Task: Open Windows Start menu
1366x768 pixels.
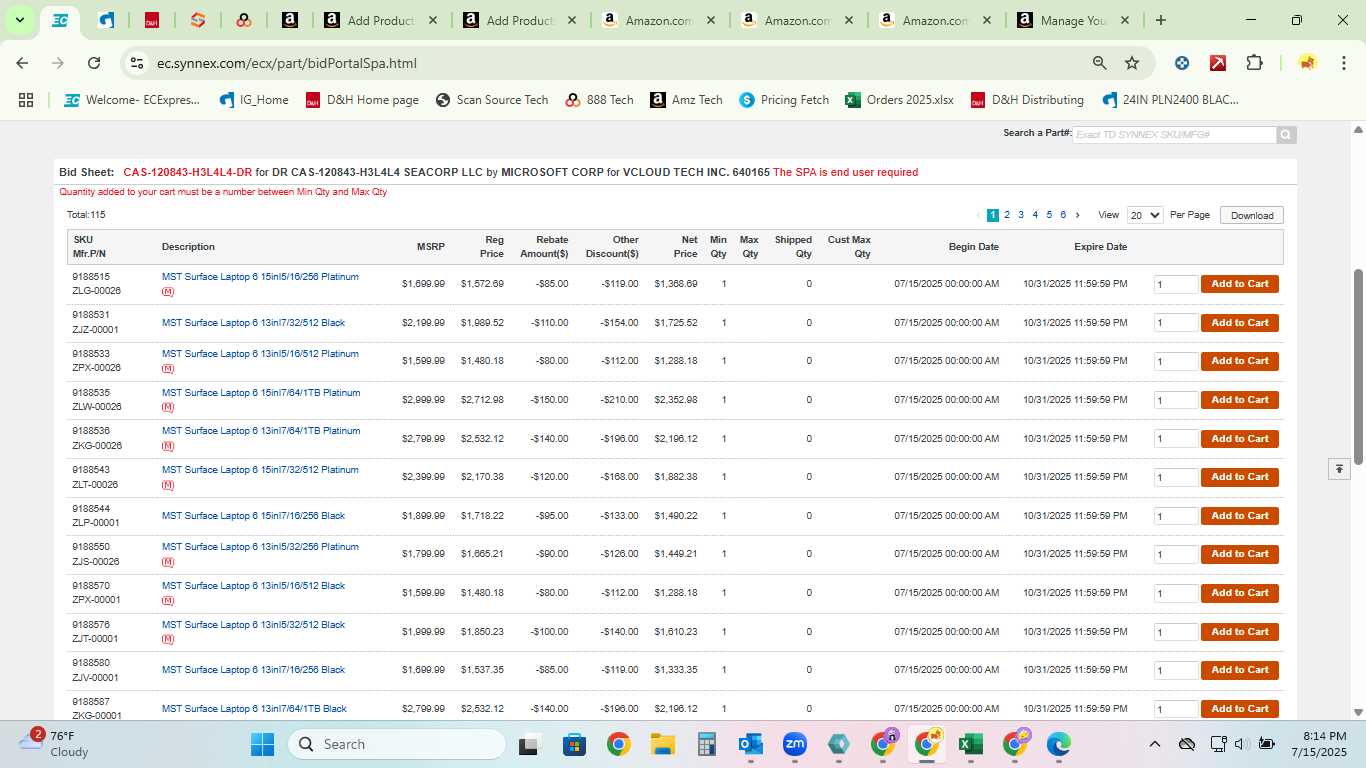Action: (262, 744)
